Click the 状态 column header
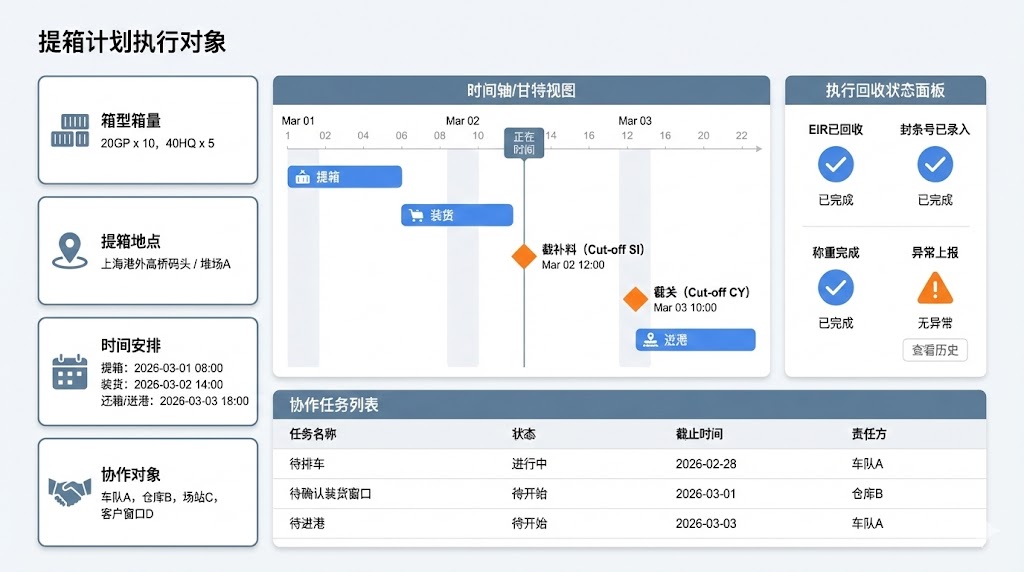This screenshot has width=1024, height=572. click(x=524, y=434)
